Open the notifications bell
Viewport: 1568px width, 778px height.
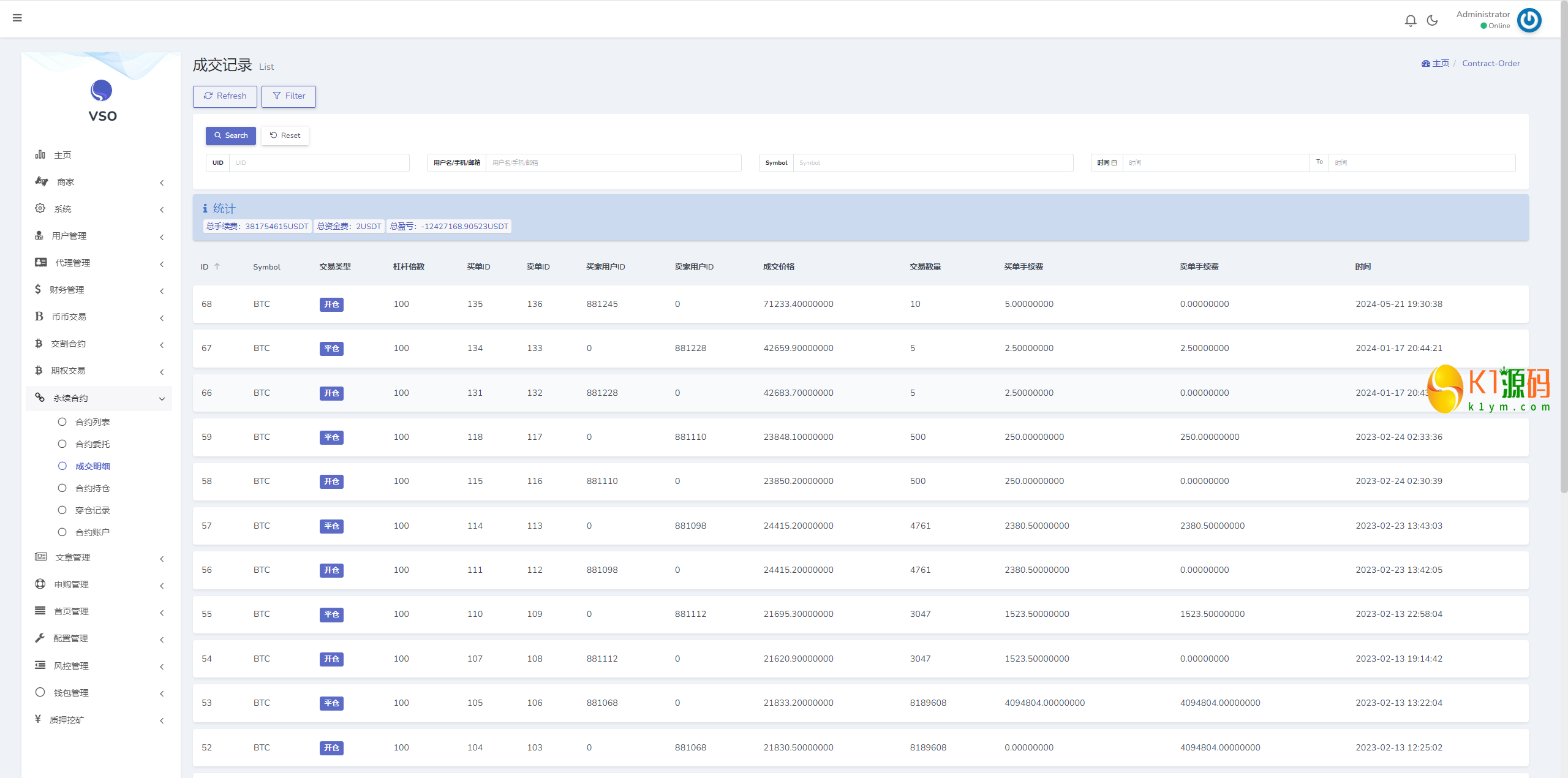point(1411,21)
